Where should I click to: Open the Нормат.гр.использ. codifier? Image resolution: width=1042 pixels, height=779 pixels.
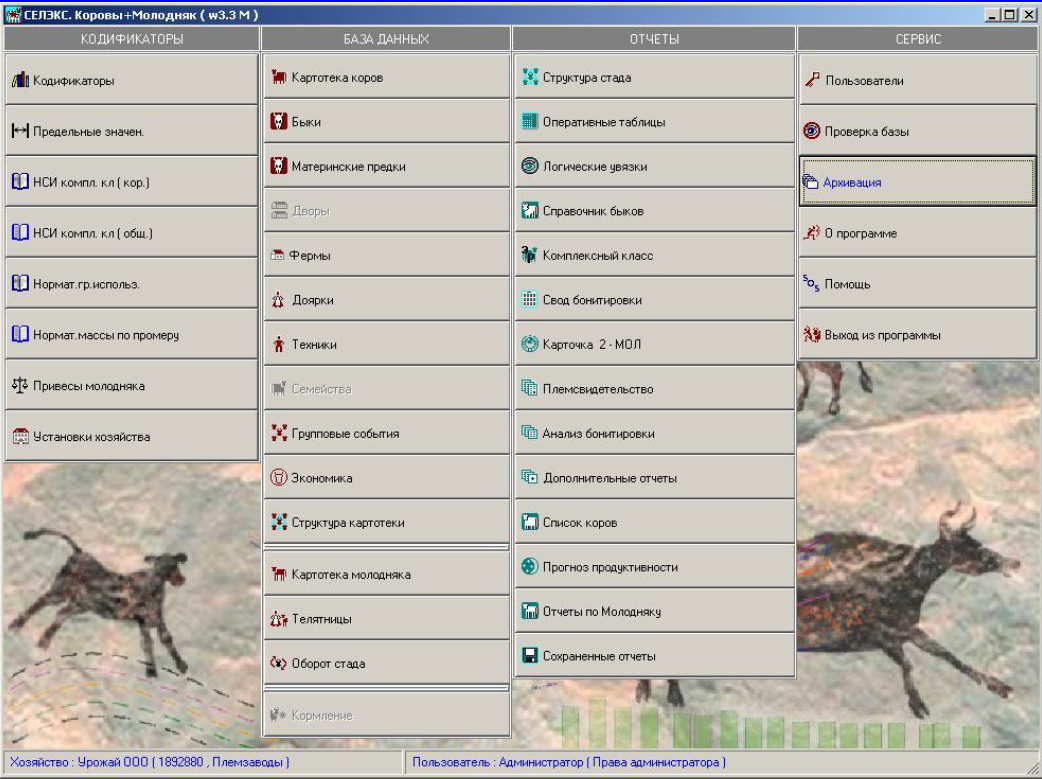(x=132, y=284)
